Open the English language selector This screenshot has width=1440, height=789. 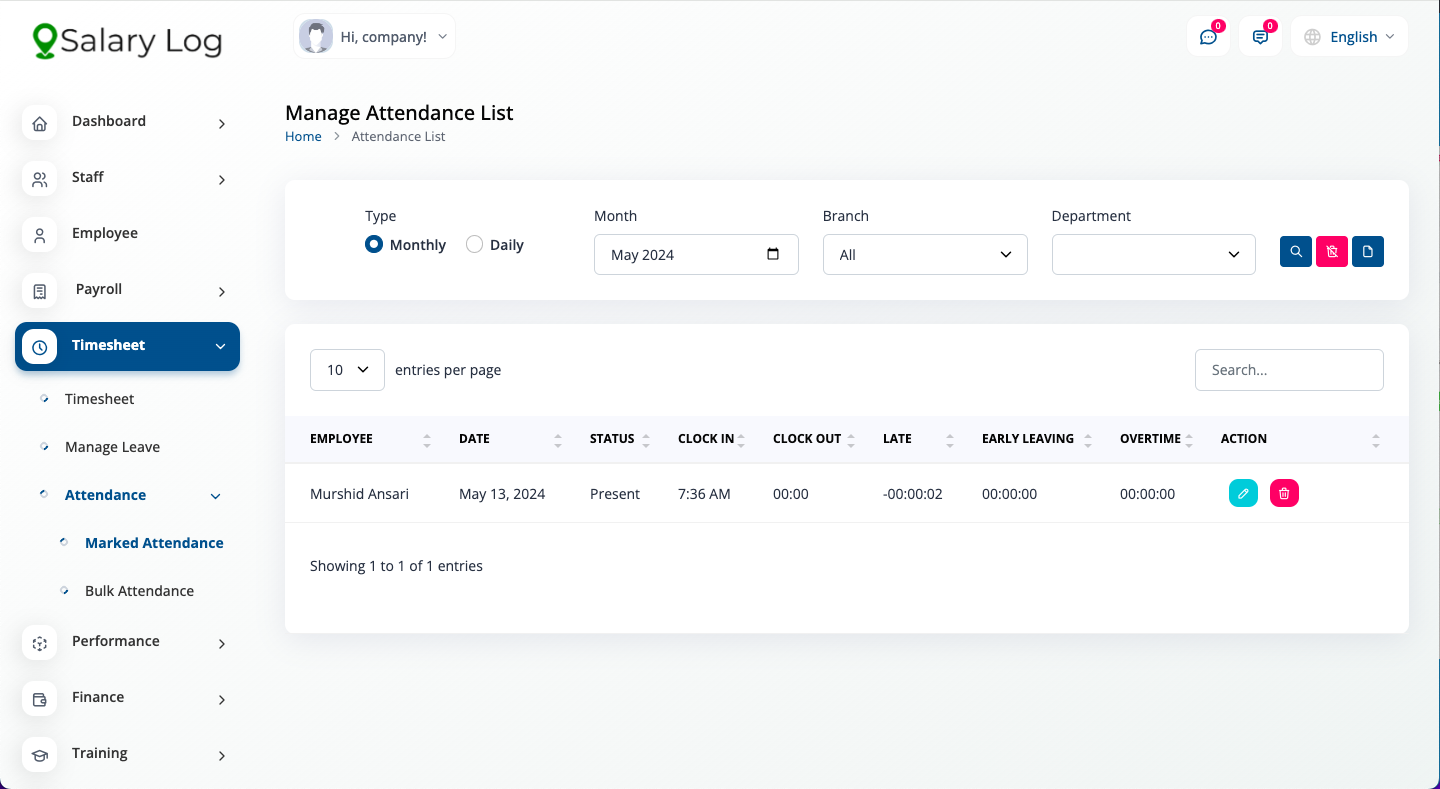[x=1350, y=37]
